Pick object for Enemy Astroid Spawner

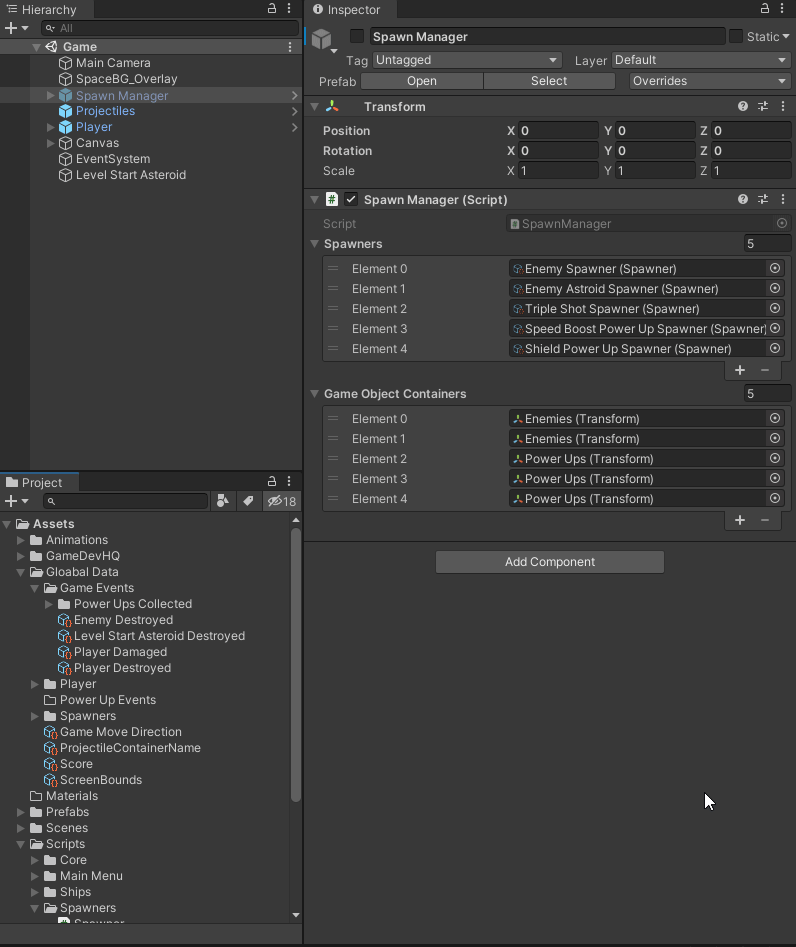click(775, 288)
